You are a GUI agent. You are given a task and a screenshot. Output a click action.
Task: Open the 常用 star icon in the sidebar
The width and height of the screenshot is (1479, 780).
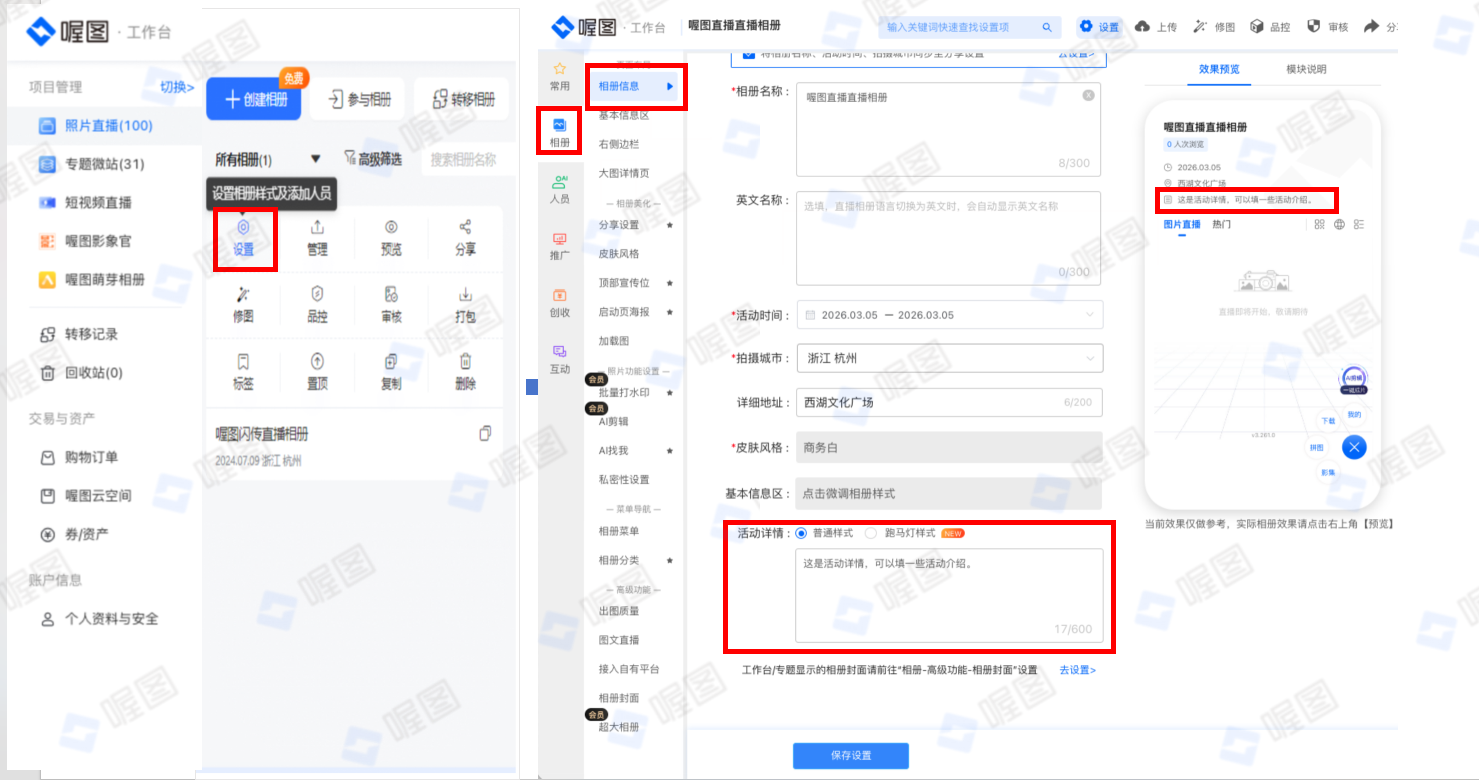559,69
